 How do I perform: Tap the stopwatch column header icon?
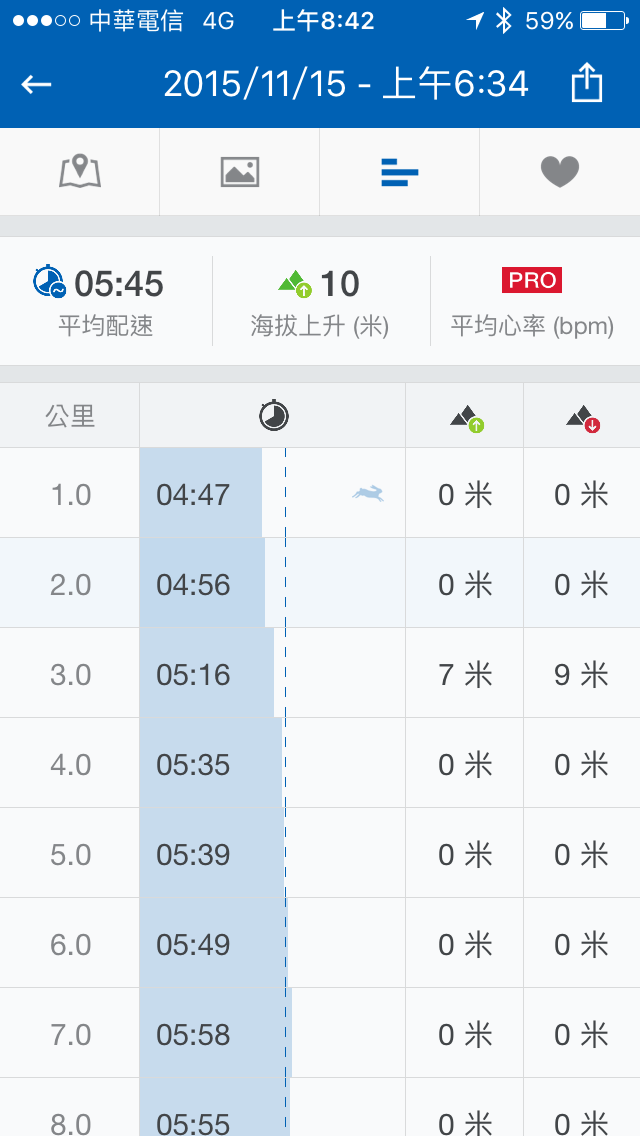click(x=274, y=416)
